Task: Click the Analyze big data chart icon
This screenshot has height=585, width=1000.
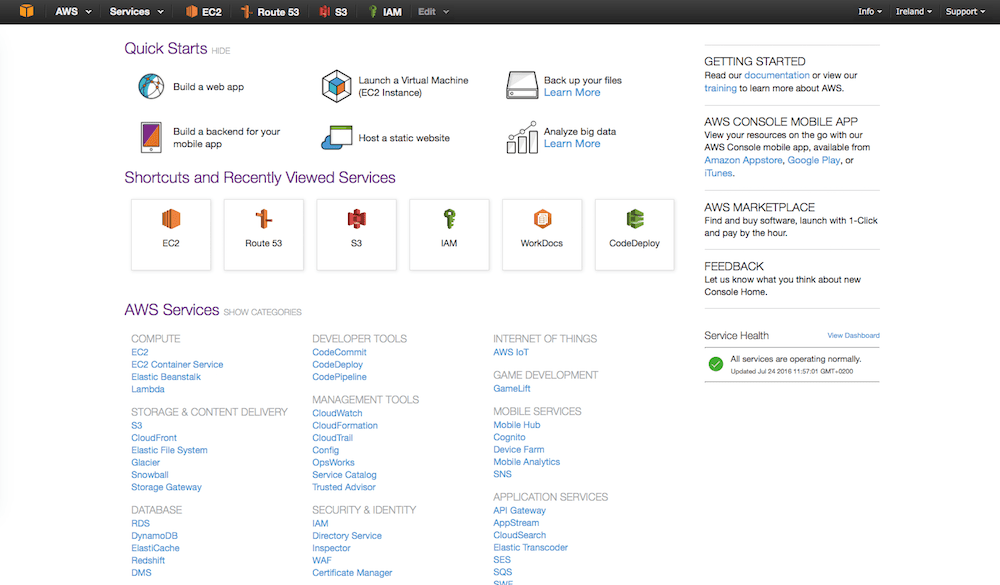Action: click(x=522, y=137)
